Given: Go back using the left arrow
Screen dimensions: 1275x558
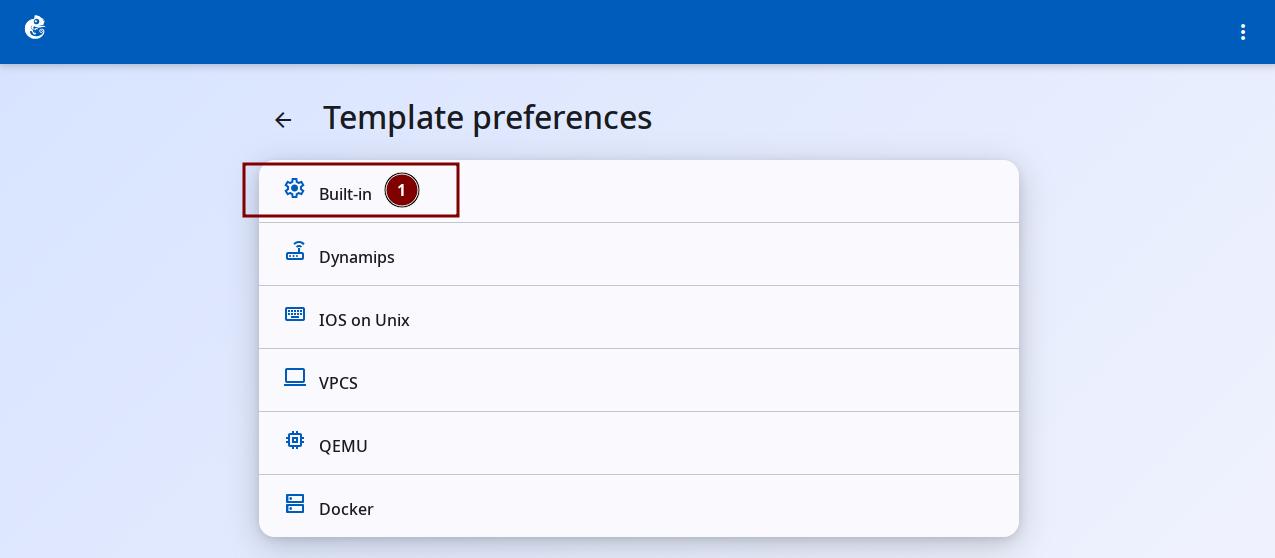Looking at the screenshot, I should (x=283, y=120).
